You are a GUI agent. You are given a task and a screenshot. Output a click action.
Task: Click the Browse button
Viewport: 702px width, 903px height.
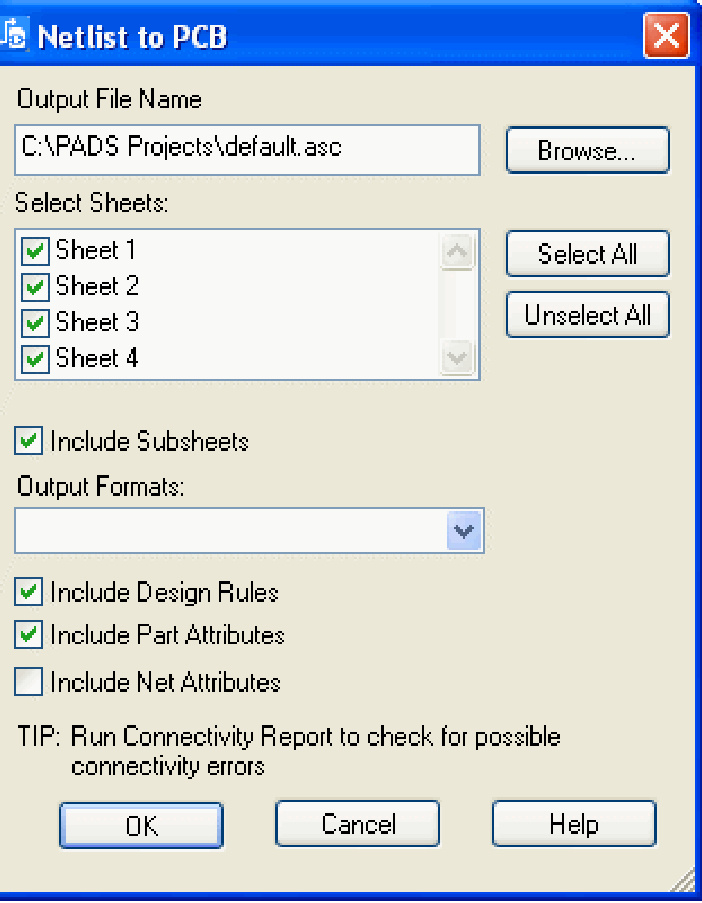587,150
